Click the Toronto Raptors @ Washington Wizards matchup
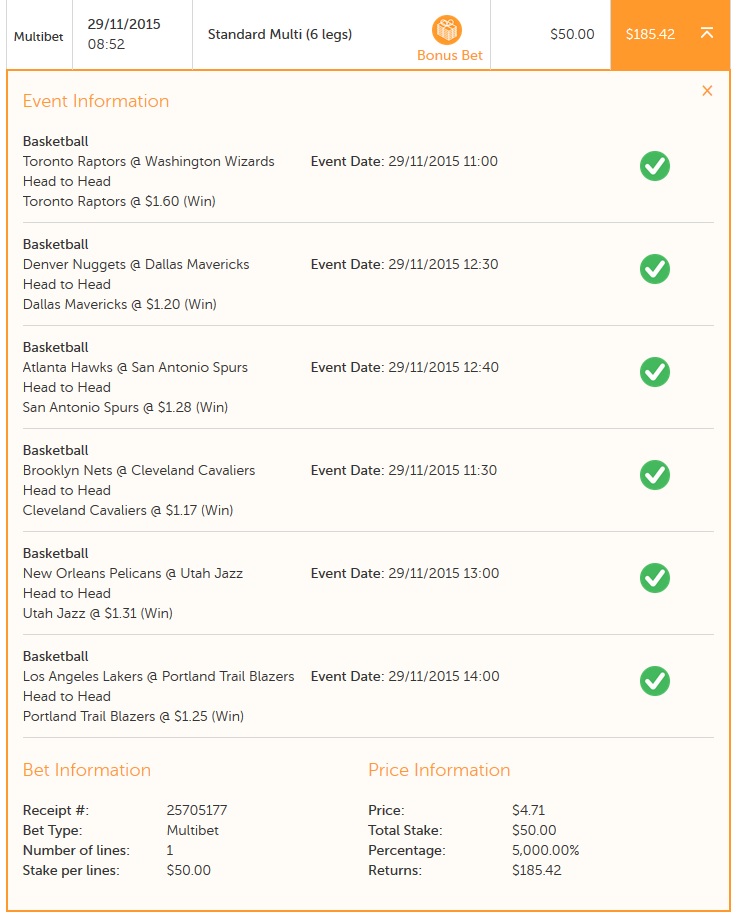This screenshot has height=923, width=739. 149,161
